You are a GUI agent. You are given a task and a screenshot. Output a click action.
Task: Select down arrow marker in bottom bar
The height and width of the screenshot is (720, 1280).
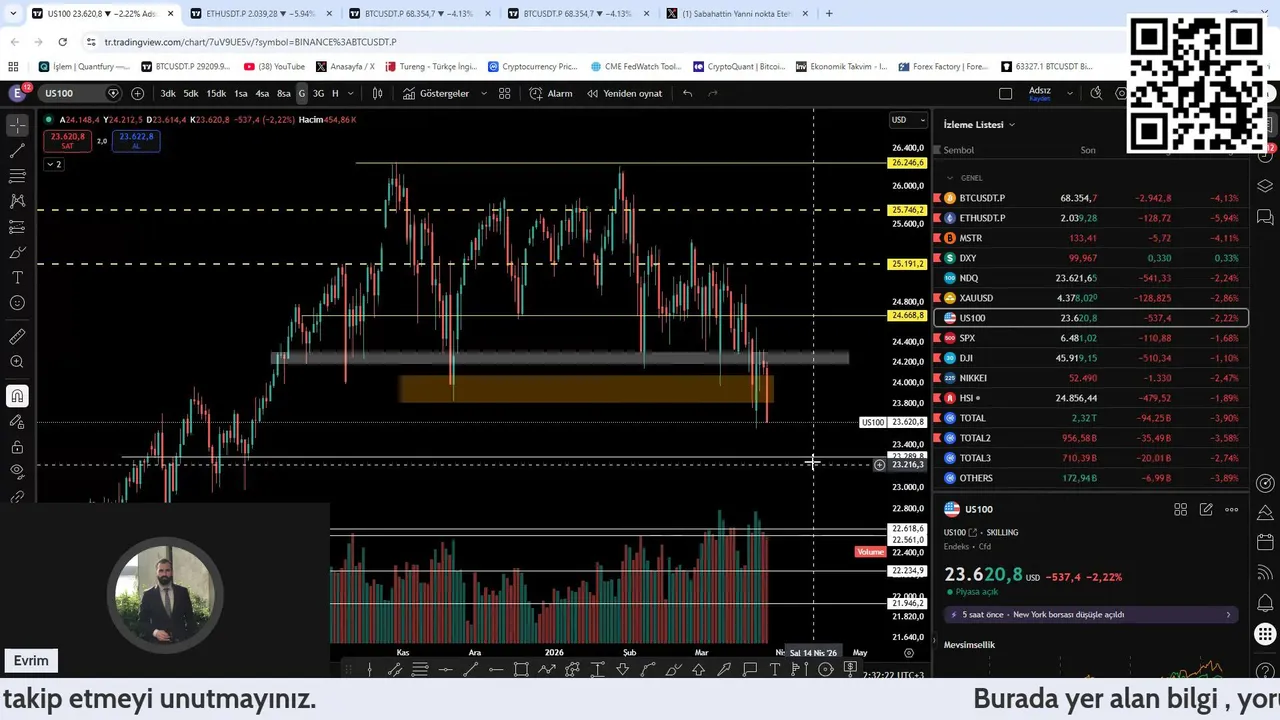tap(622, 669)
